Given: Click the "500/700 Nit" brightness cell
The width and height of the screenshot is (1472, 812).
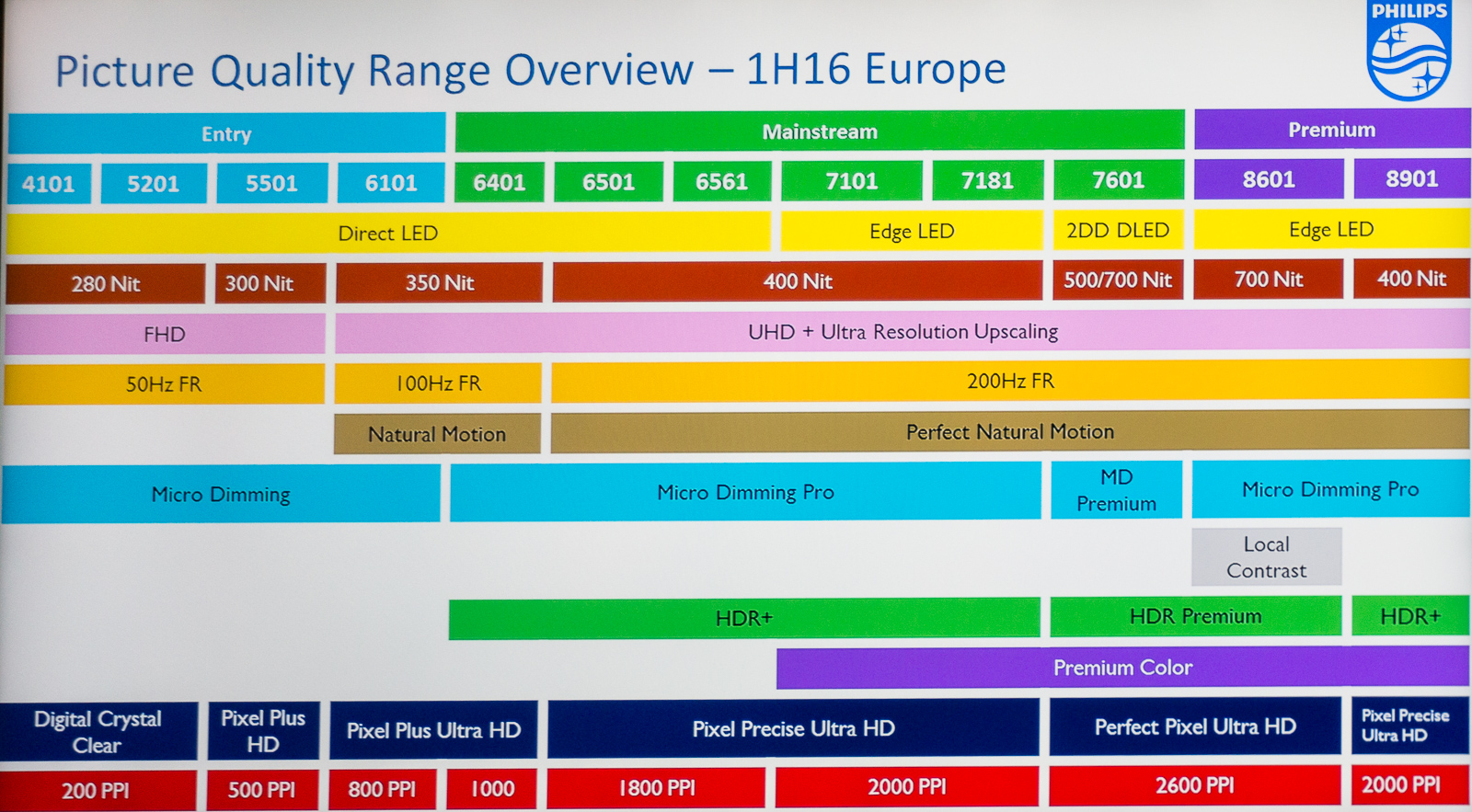Looking at the screenshot, I should tap(1118, 280).
